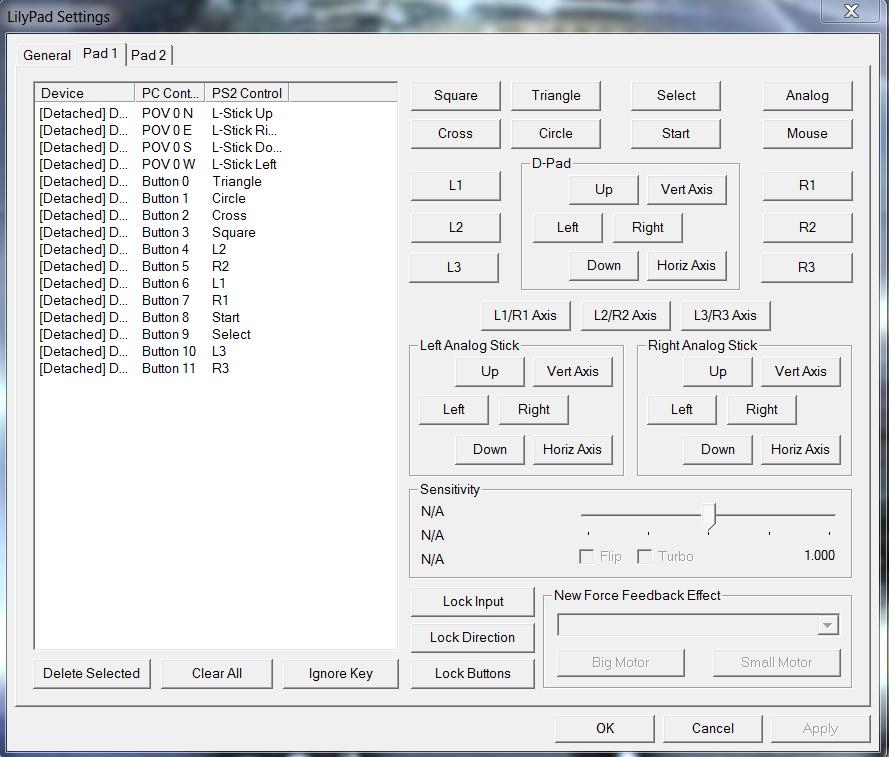889x757 pixels.
Task: Click Right Analog Stick Horiz Axis
Action: [801, 449]
